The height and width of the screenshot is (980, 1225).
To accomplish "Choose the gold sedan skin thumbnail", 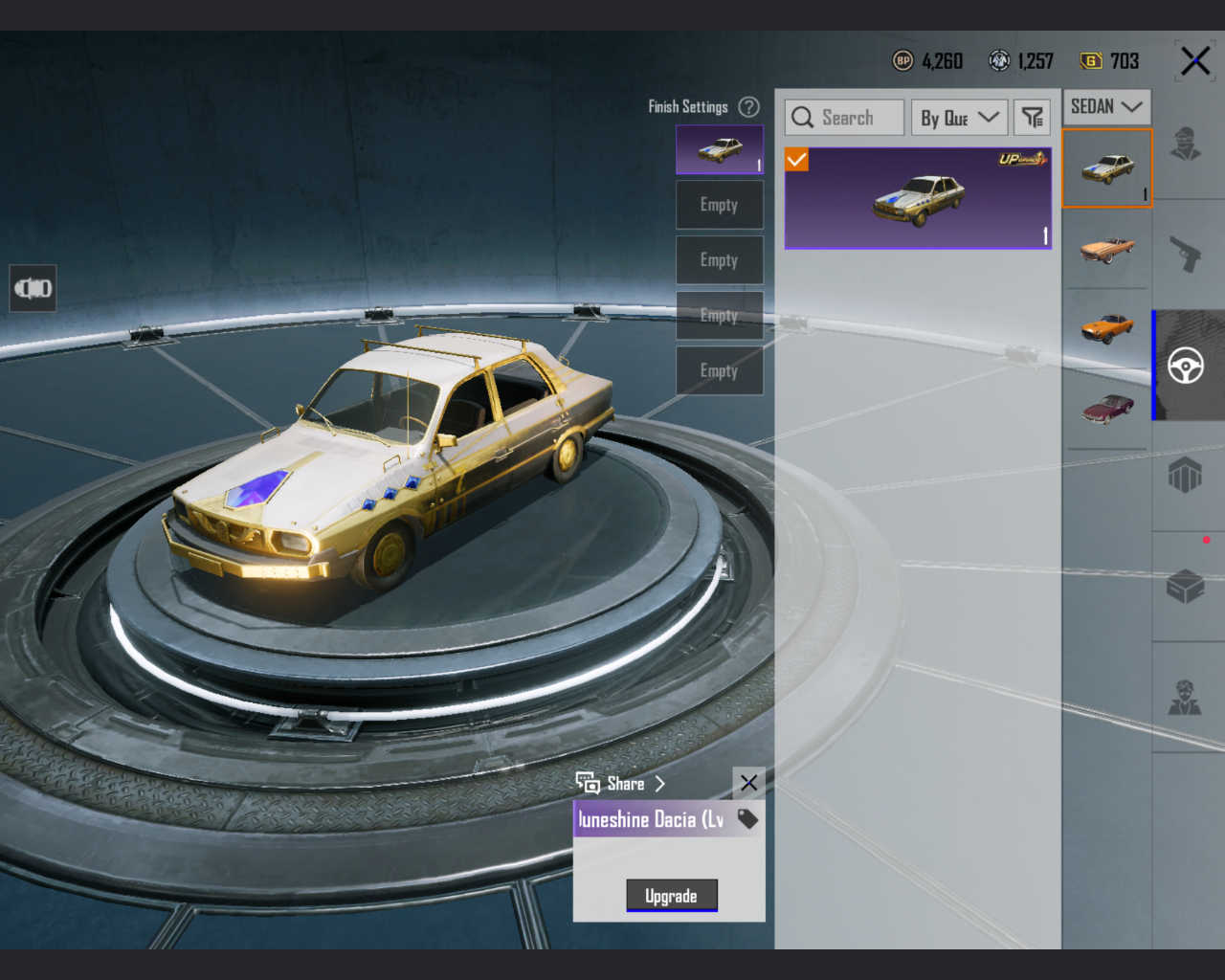I will [1107, 168].
